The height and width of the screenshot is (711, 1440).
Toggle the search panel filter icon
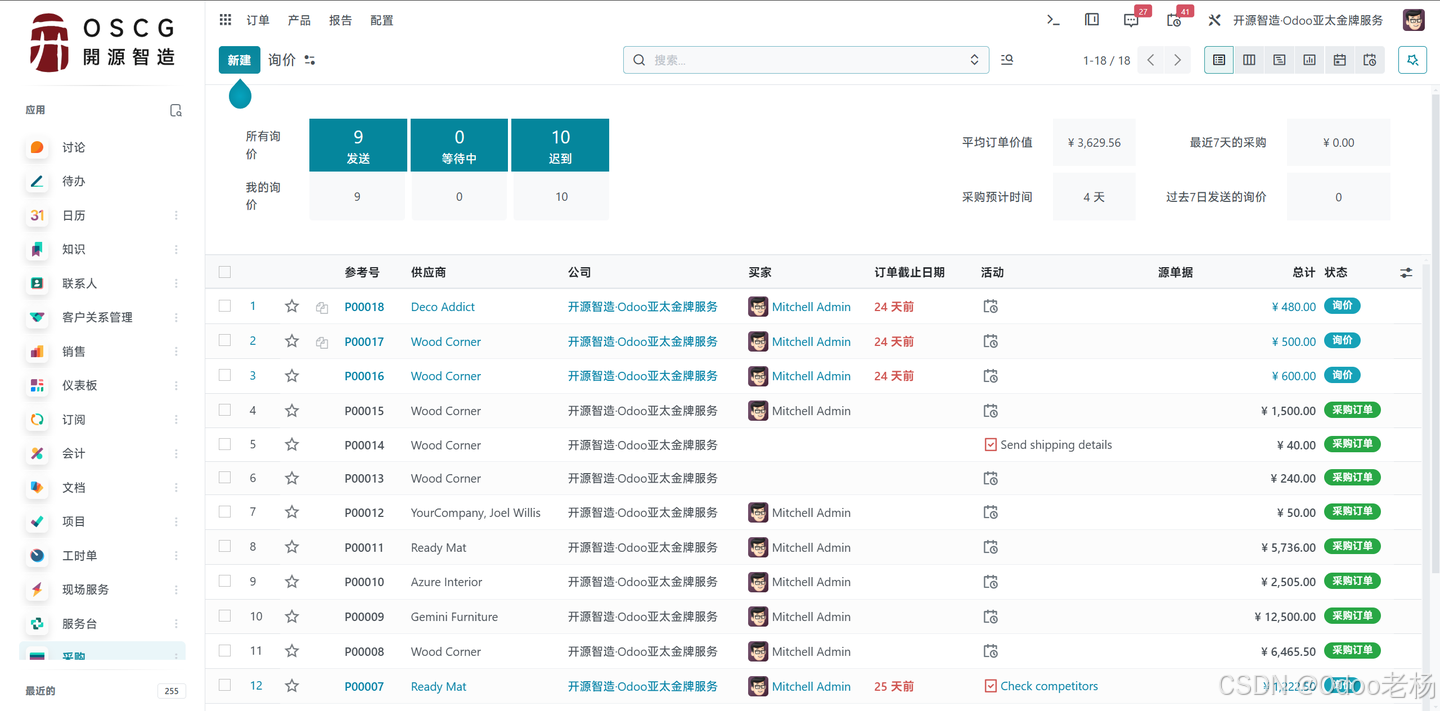point(1007,60)
